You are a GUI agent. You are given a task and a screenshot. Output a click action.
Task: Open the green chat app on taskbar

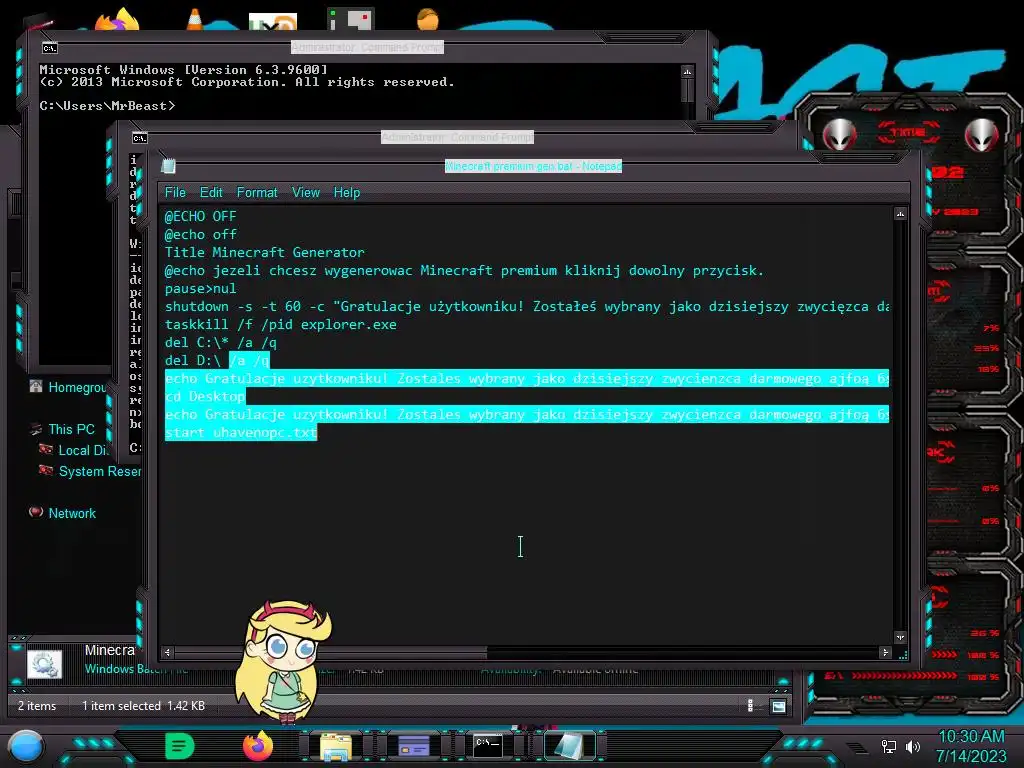[x=180, y=746]
